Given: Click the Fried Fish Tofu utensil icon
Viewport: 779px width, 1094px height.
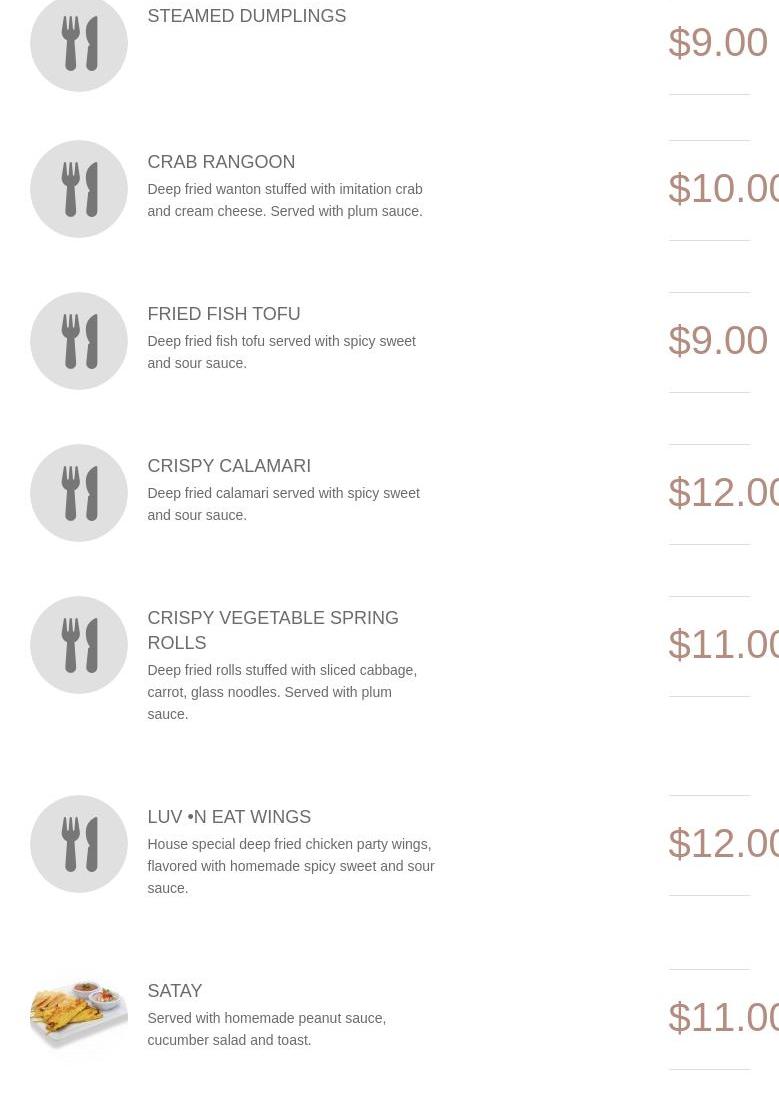Looking at the screenshot, I should pyautogui.click(x=79, y=341).
